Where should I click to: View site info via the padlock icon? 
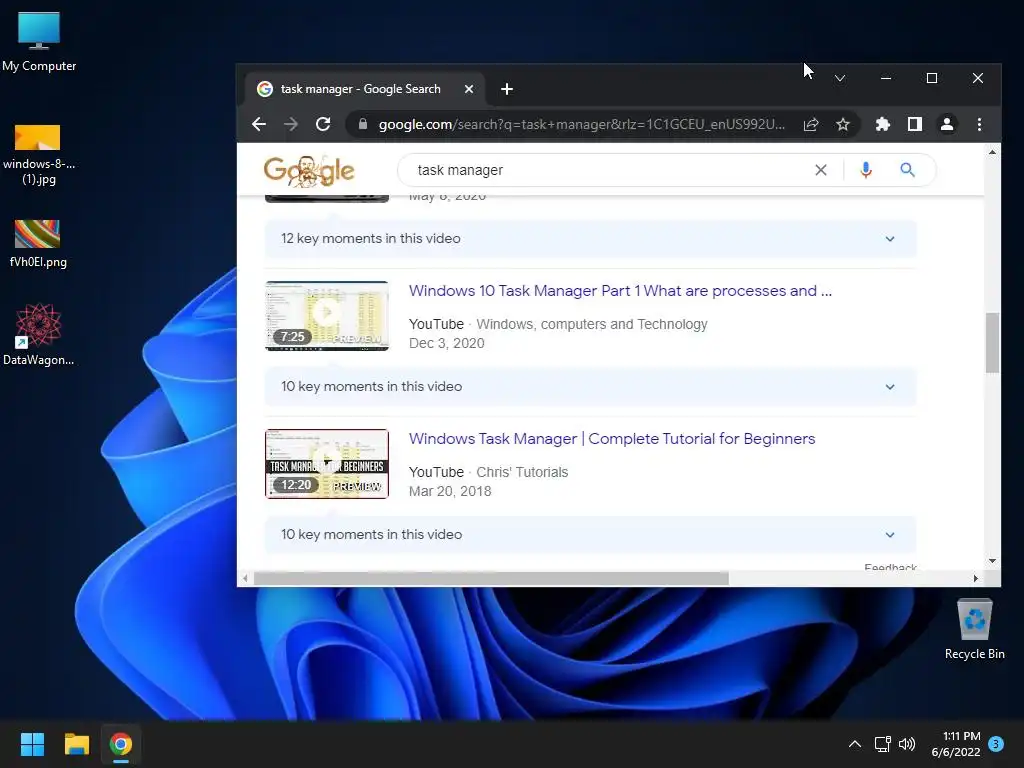[363, 124]
